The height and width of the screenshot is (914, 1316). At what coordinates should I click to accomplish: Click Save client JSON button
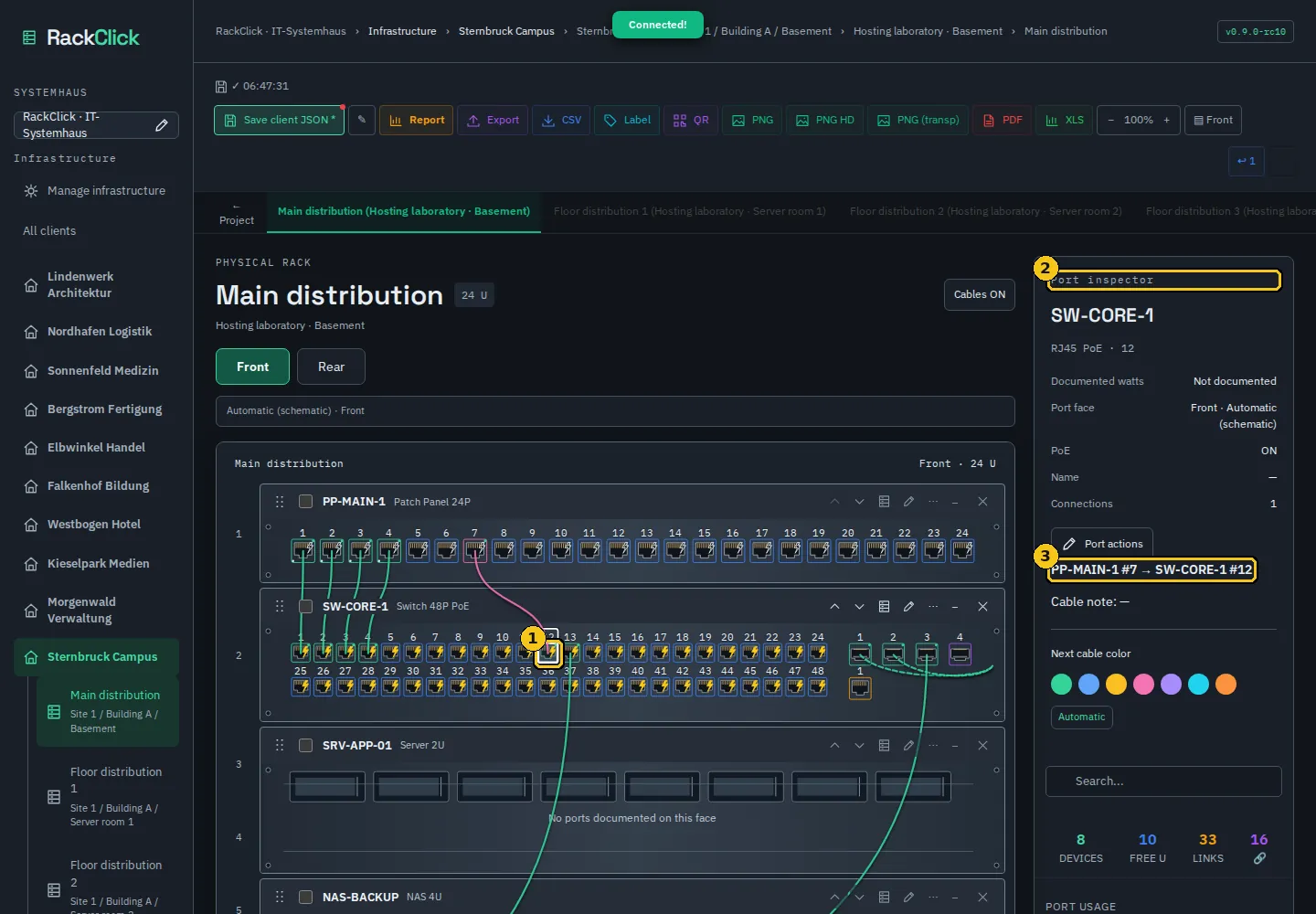279,120
